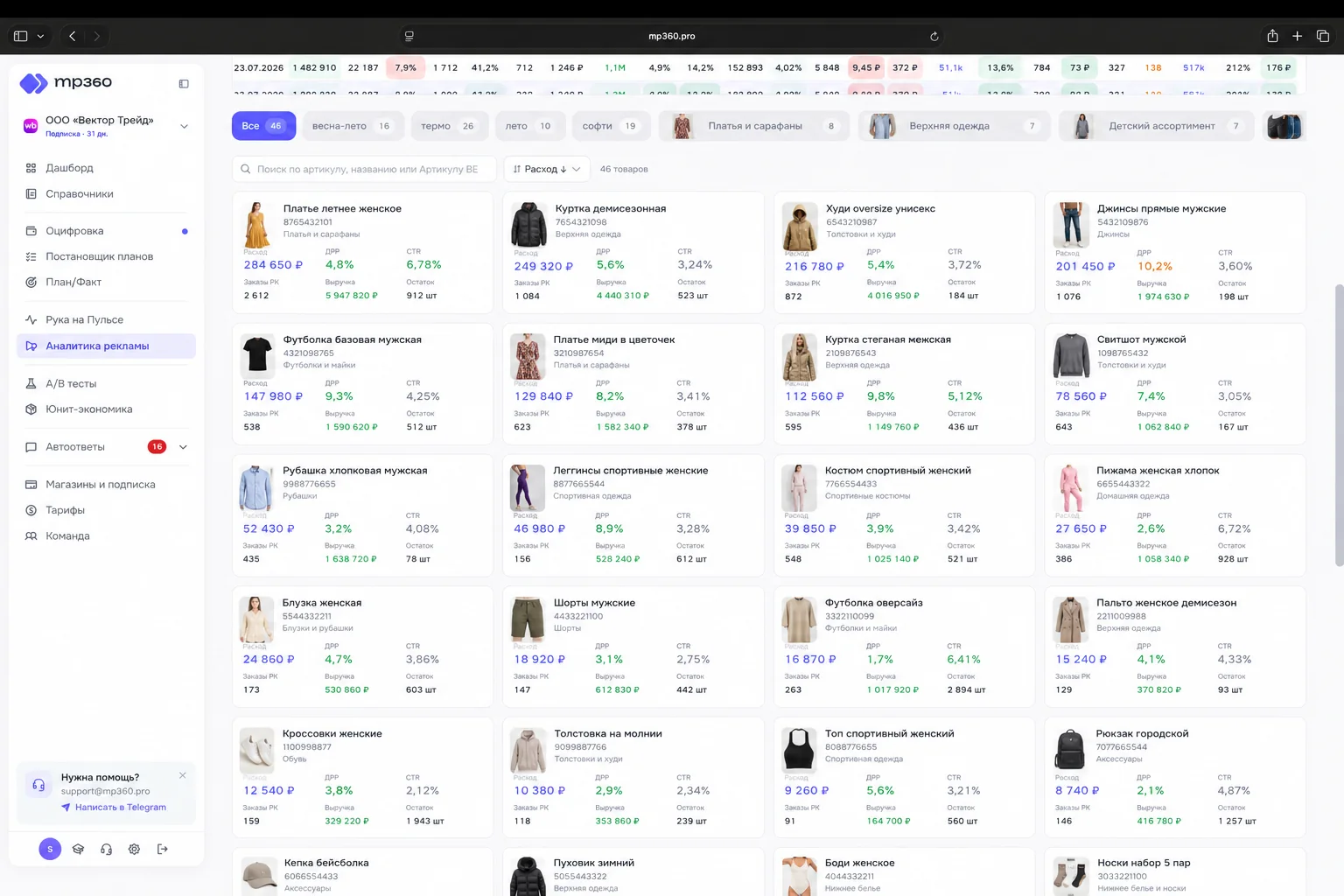Click the Команда people icon

[31, 535]
